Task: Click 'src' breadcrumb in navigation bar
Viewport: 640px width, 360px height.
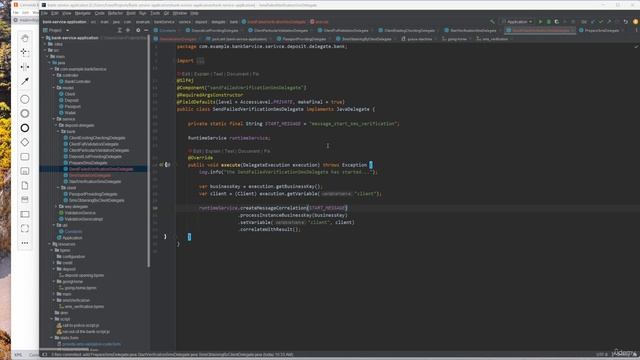Action: [93, 22]
